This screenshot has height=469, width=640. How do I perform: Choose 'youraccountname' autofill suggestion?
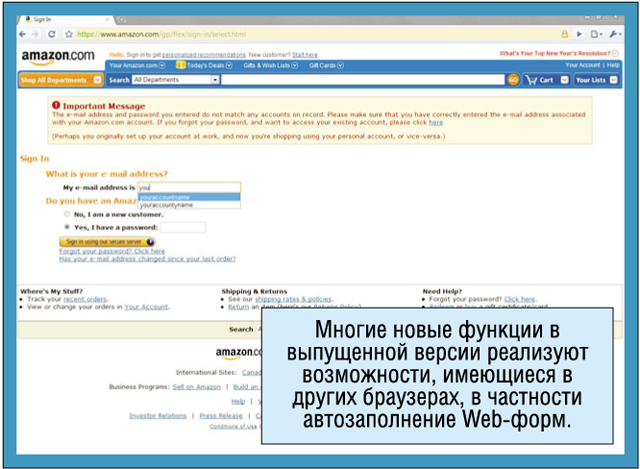tap(189, 197)
